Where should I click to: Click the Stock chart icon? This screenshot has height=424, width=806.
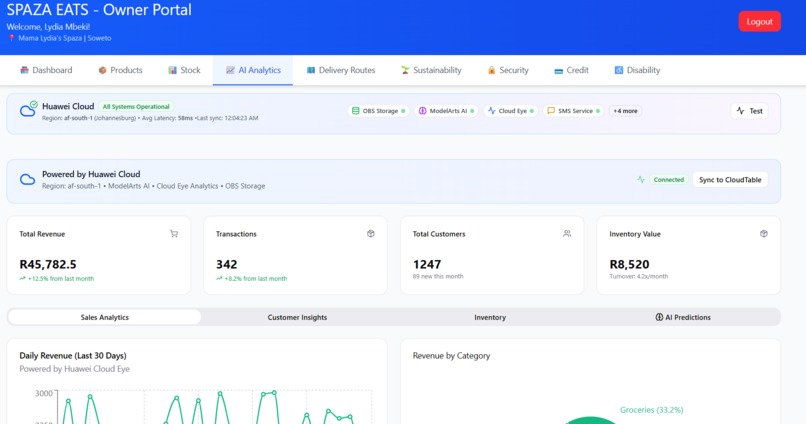(x=172, y=70)
